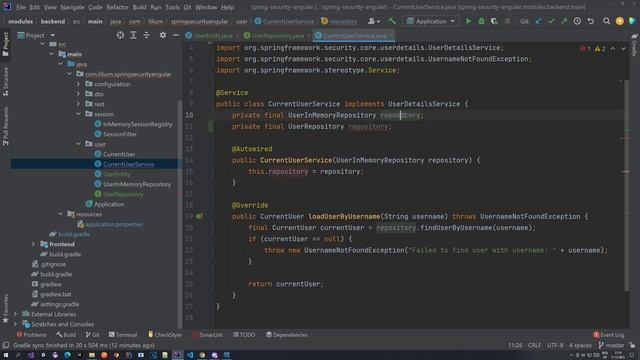Build project with the hammer icon

point(392,21)
